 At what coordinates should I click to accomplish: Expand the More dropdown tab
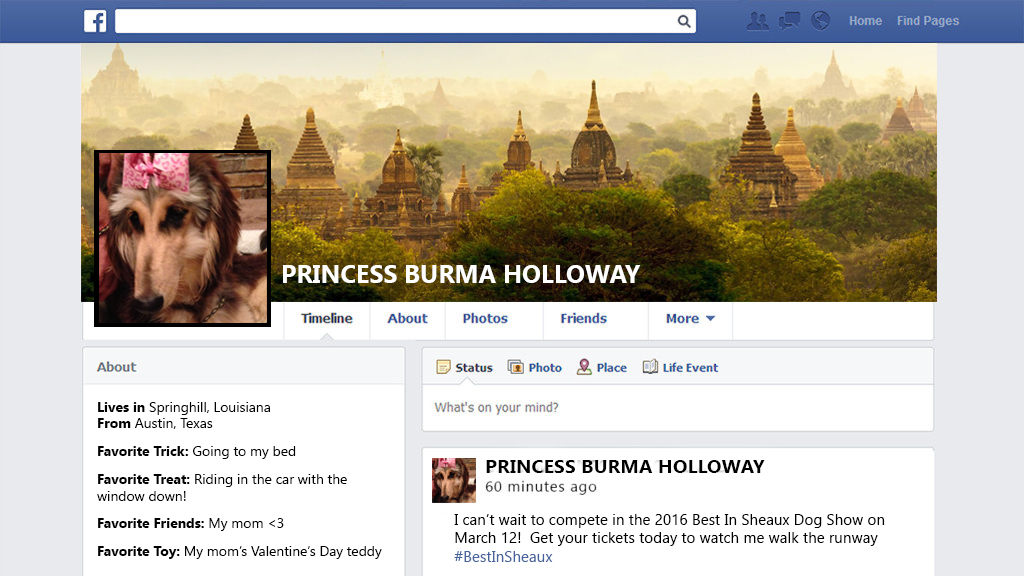click(690, 319)
